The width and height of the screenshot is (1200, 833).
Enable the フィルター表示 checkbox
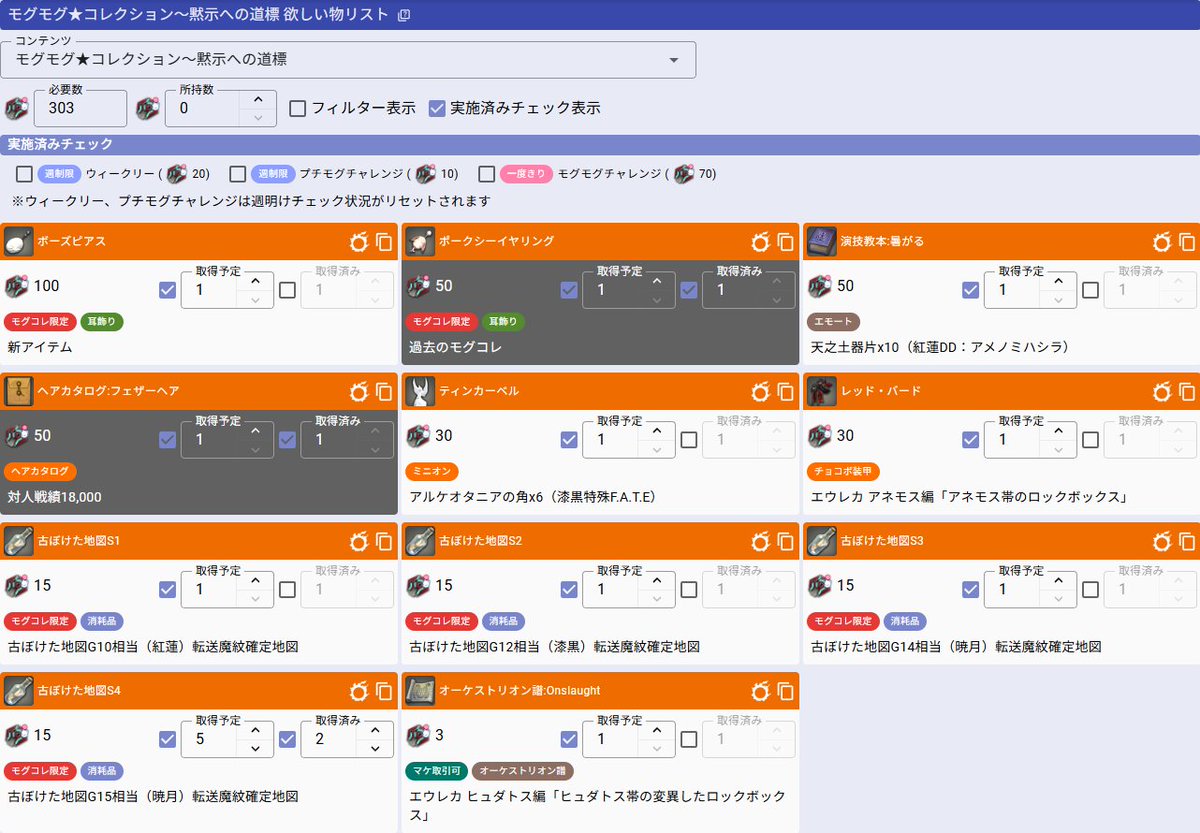297,108
